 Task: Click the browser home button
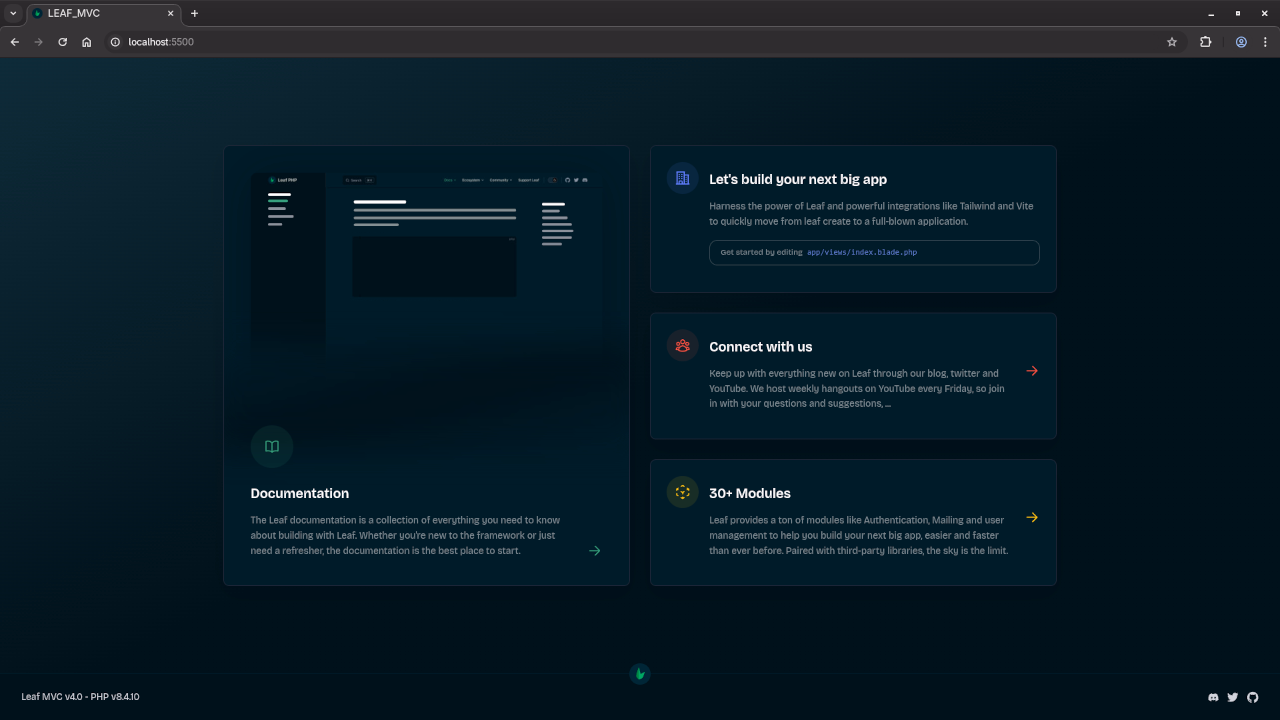87,42
